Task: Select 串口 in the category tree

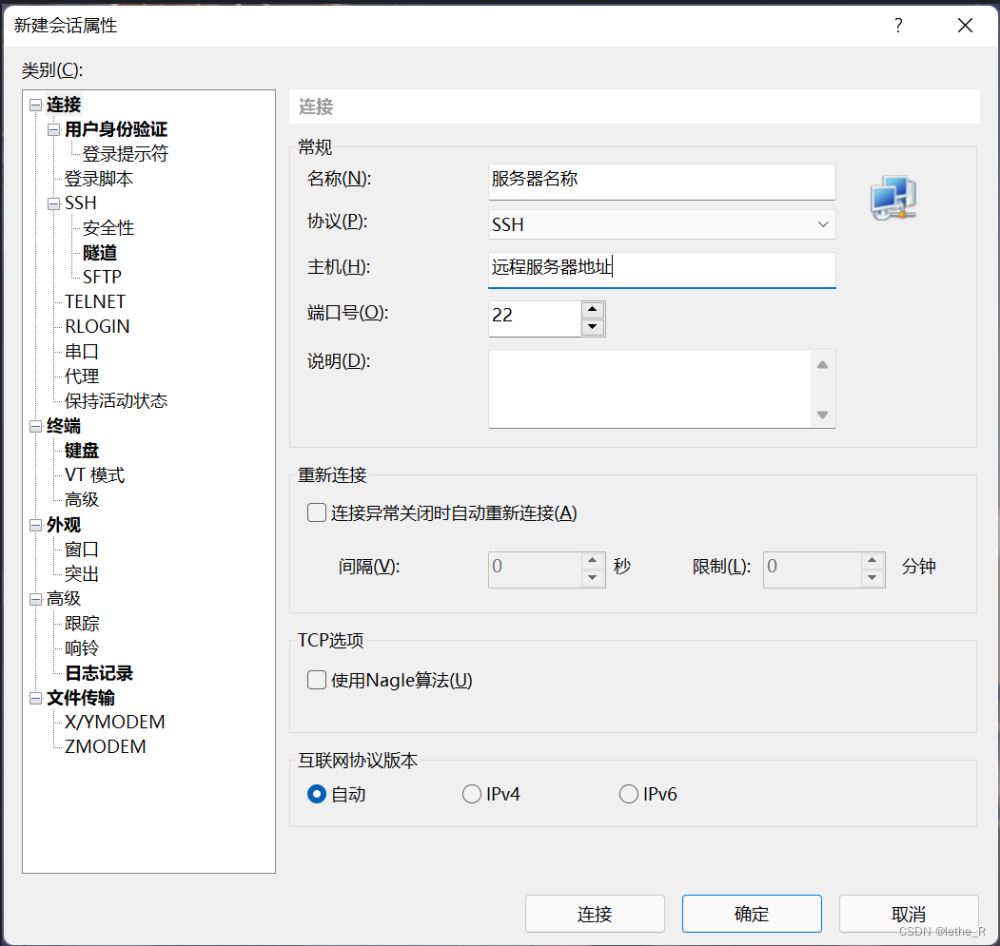Action: (x=82, y=351)
